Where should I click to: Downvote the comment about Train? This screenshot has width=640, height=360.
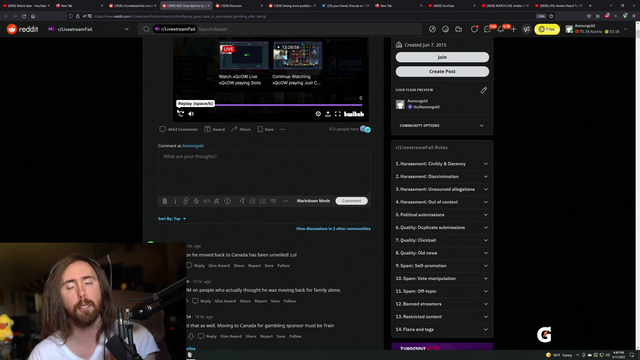191,336
